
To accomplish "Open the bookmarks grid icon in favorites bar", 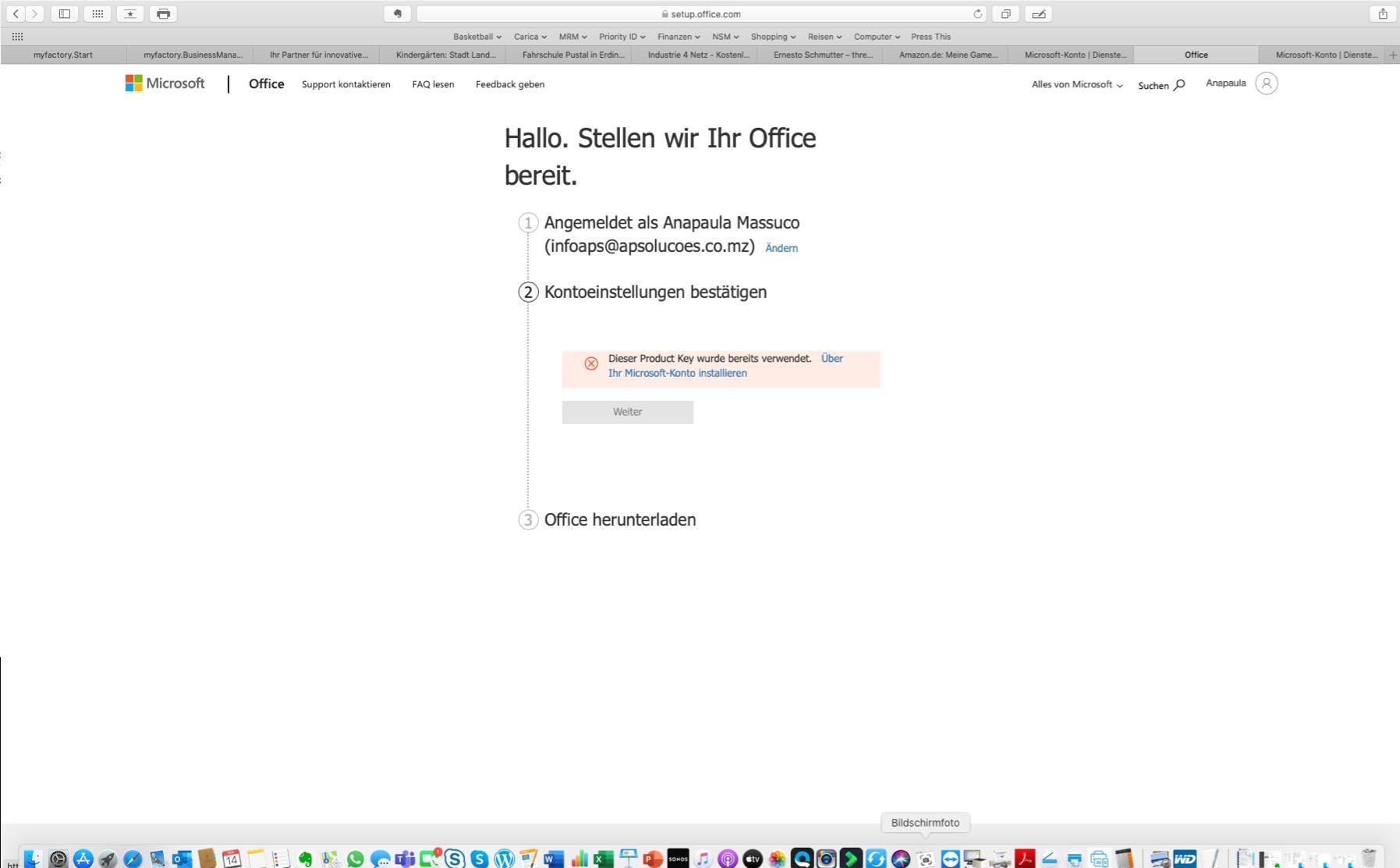I will (18, 37).
